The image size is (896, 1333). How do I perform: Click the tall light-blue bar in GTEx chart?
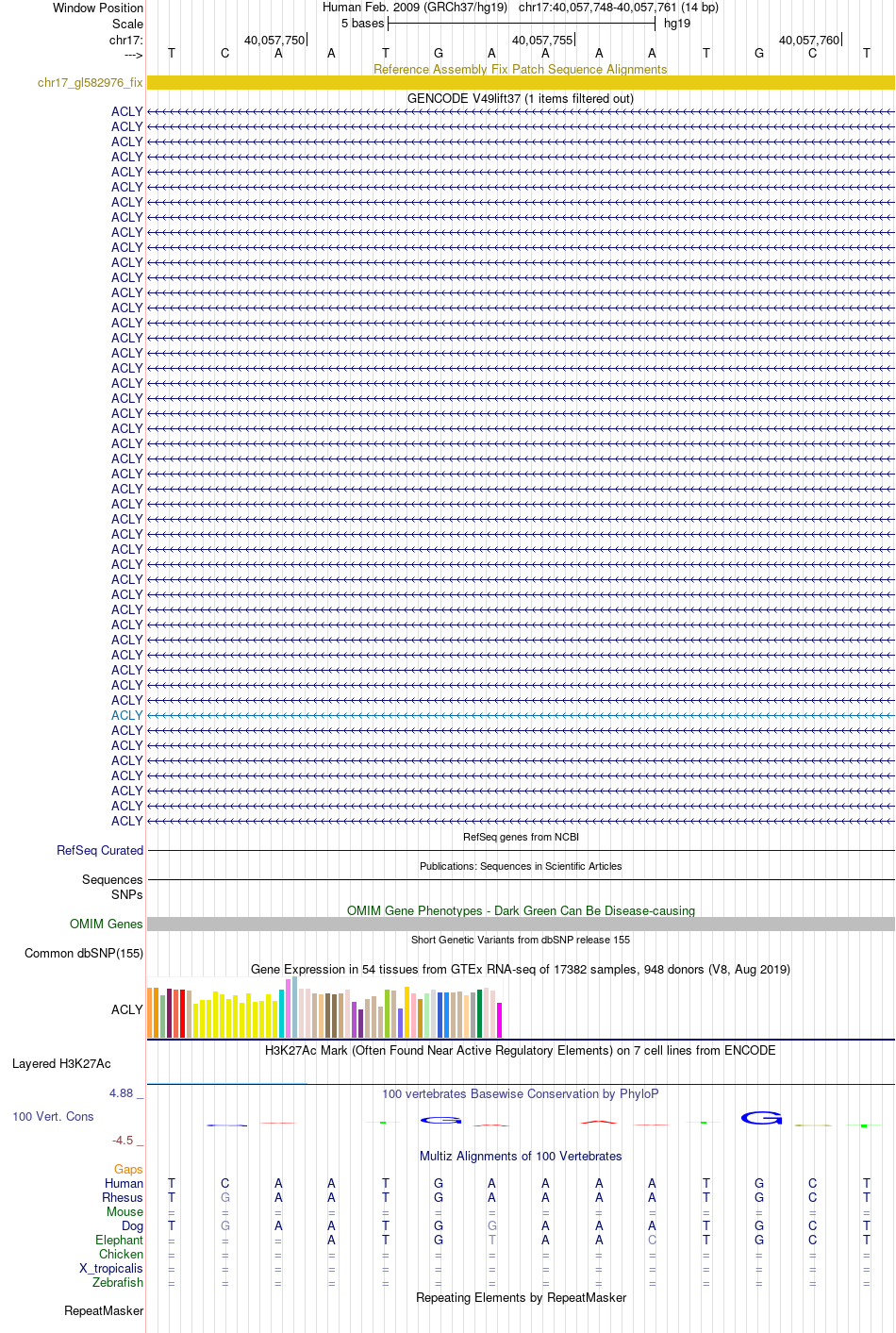295,1007
